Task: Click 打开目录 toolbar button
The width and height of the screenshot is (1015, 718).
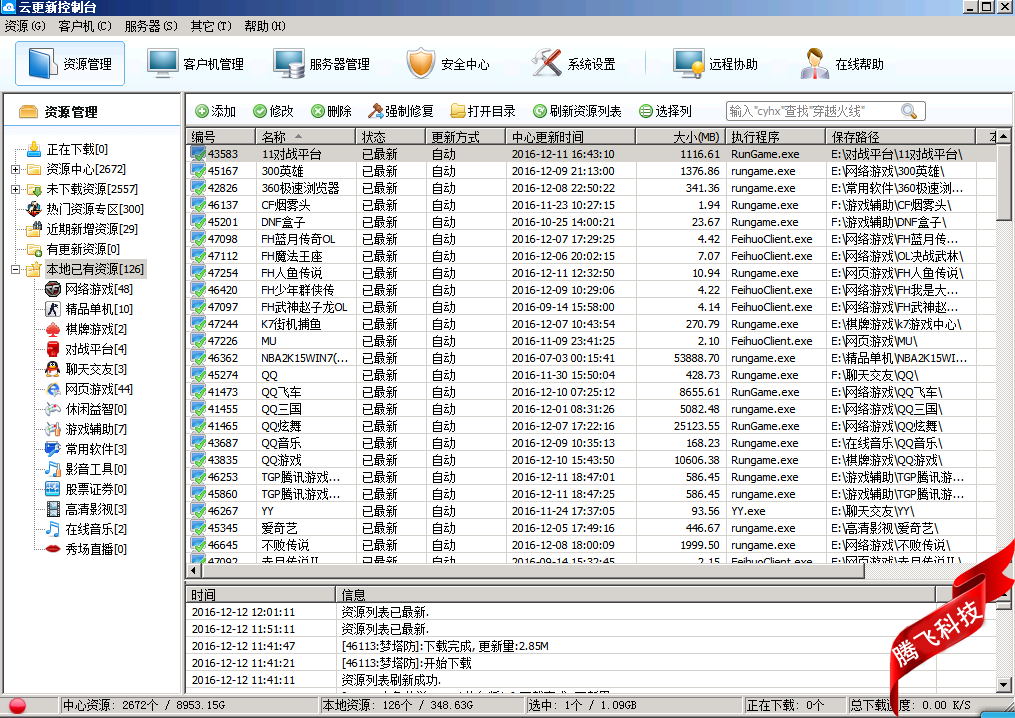Action: [483, 111]
